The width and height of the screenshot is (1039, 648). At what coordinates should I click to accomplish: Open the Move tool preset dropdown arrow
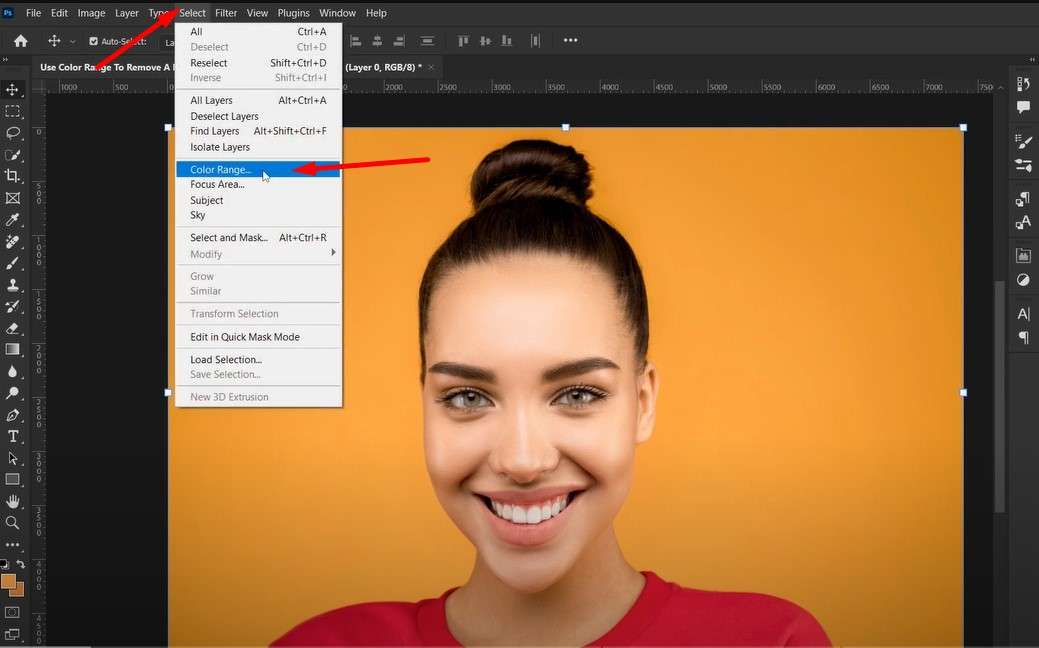pyautogui.click(x=72, y=41)
